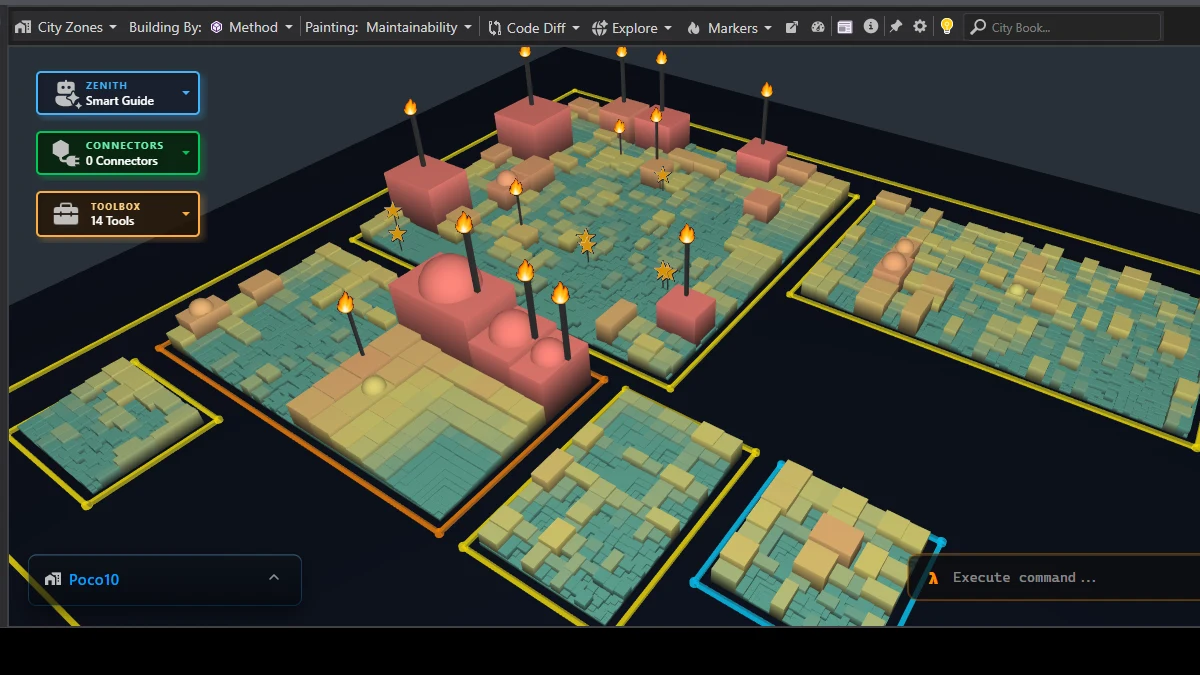Select the yellow sphere in orange-outlined zone
Image resolution: width=1200 pixels, height=675 pixels.
(374, 386)
